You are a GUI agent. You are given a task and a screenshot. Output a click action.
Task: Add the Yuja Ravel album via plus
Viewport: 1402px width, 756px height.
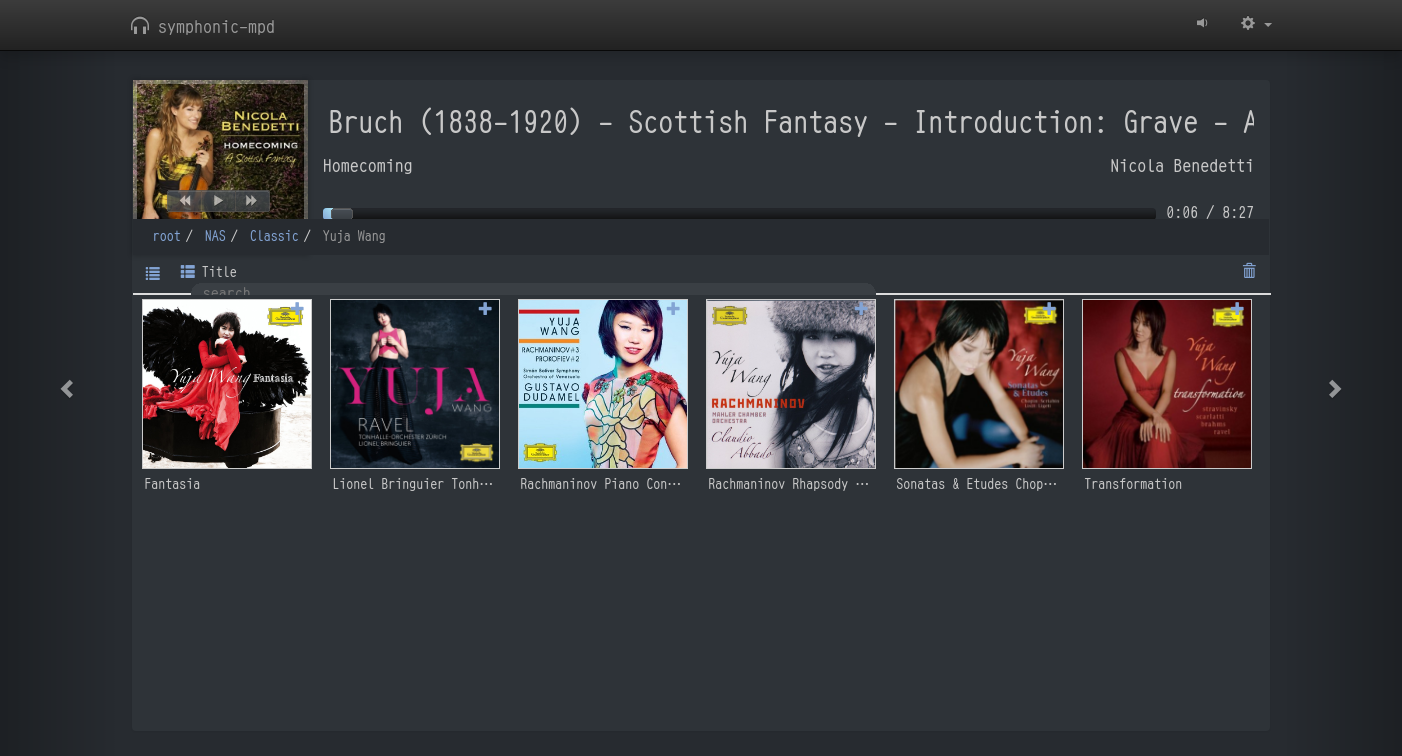485,309
